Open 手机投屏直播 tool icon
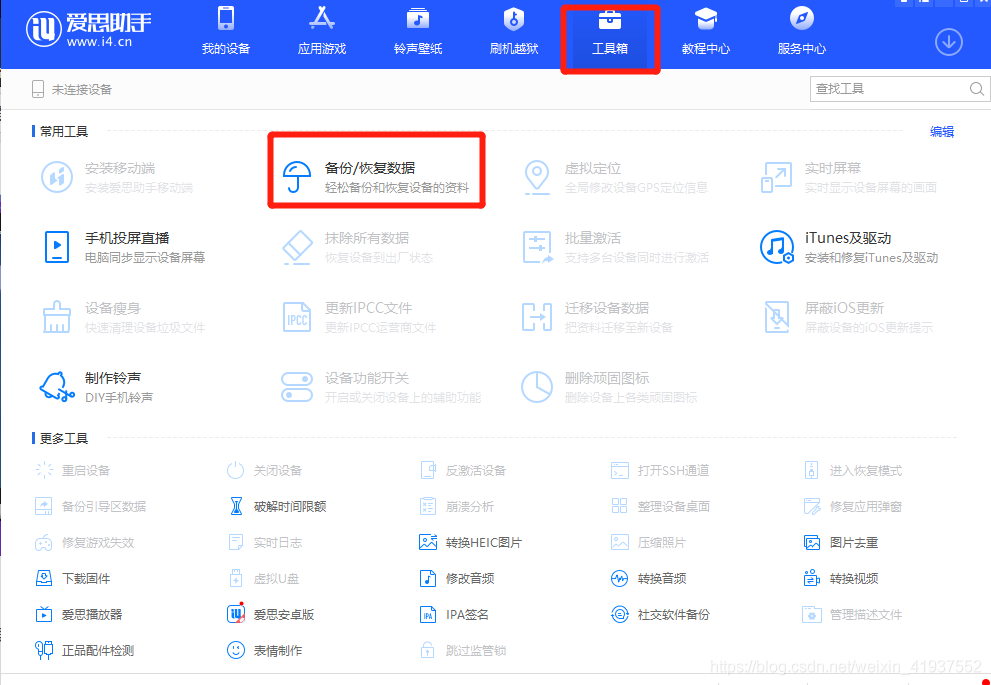The image size is (991, 685). coord(57,247)
